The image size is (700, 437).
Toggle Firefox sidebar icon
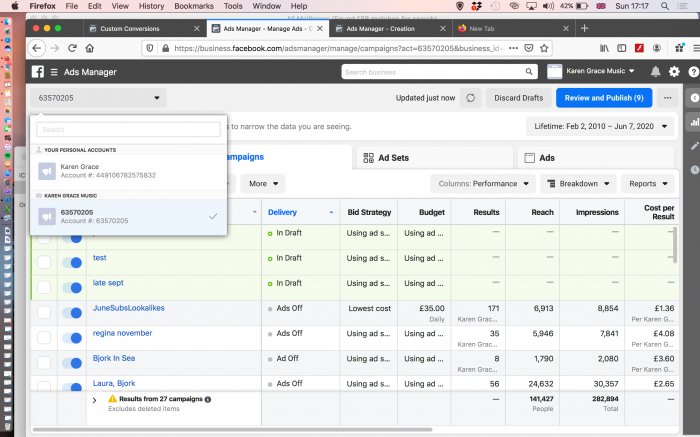[x=621, y=48]
